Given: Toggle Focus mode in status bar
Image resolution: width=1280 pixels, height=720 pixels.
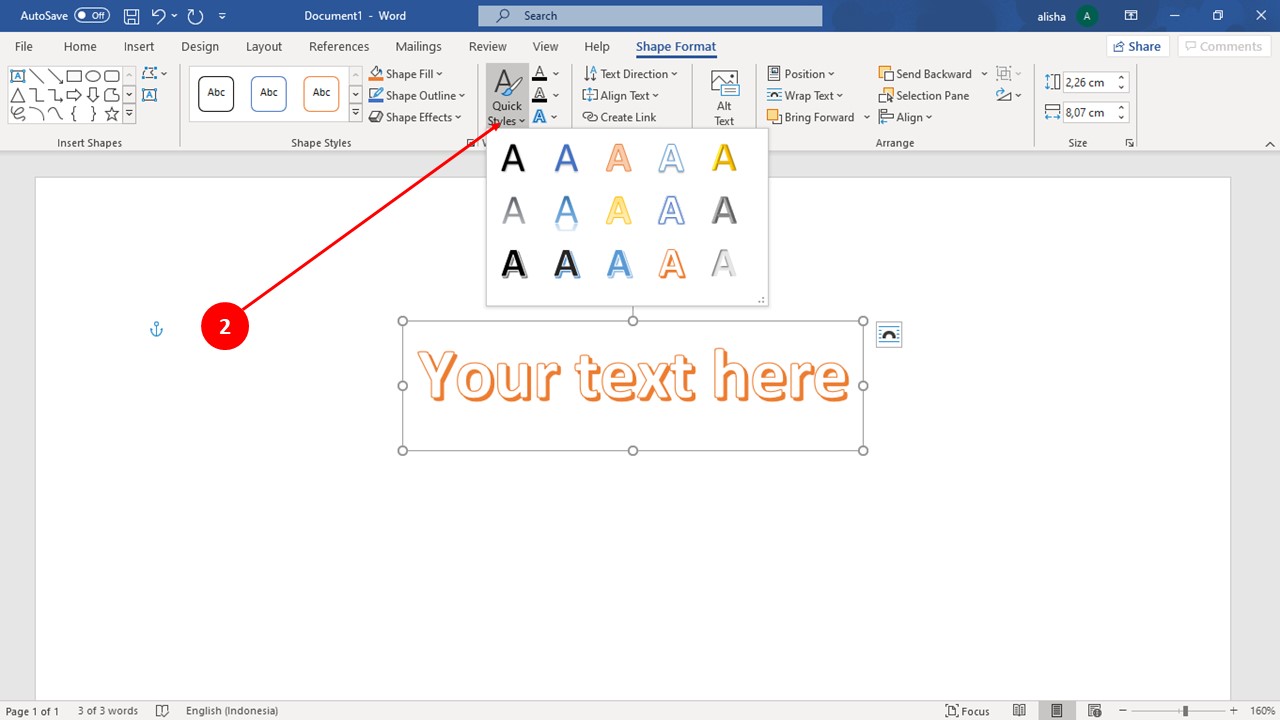Looking at the screenshot, I should tap(967, 710).
